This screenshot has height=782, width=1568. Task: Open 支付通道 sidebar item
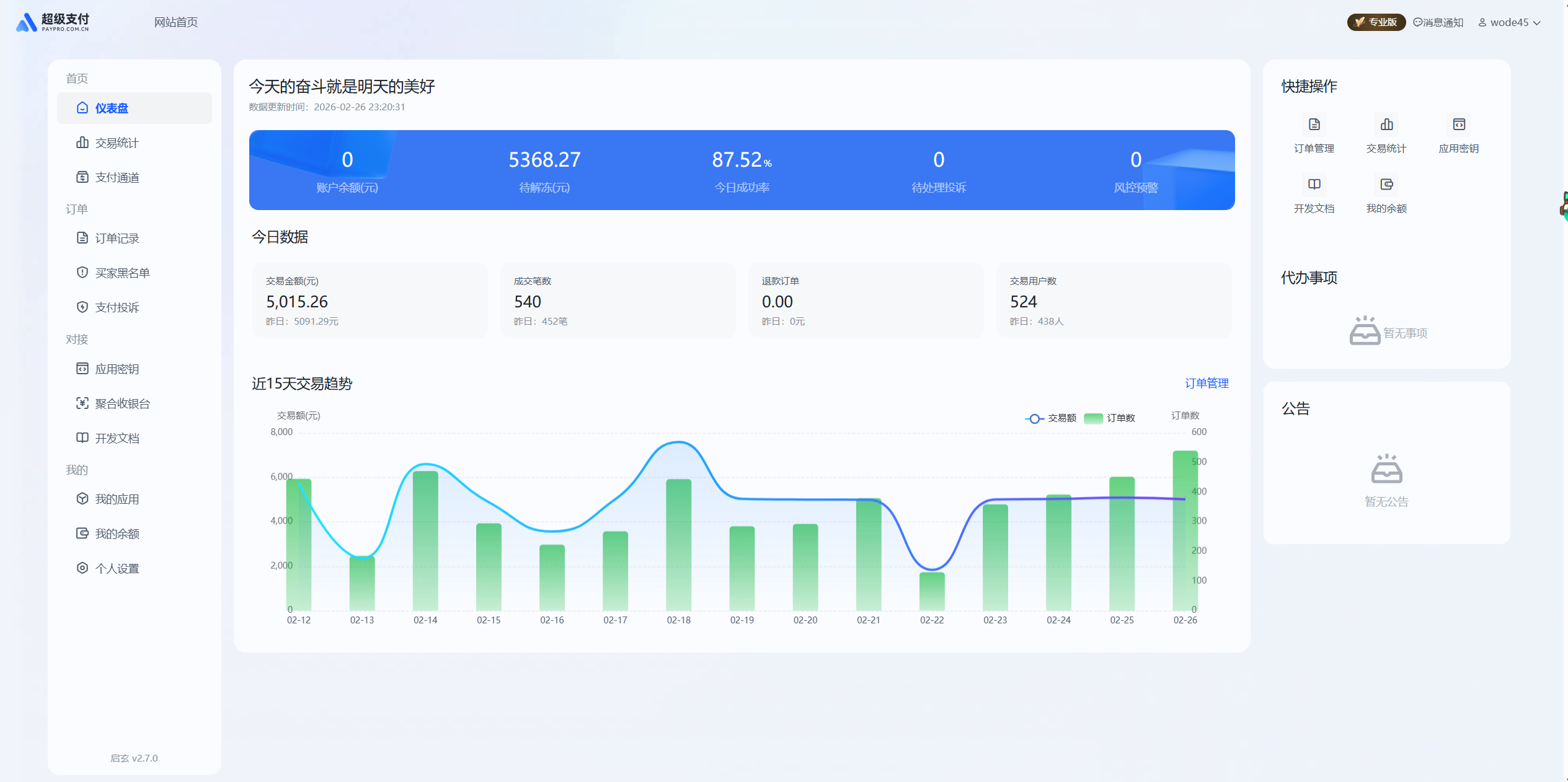117,178
